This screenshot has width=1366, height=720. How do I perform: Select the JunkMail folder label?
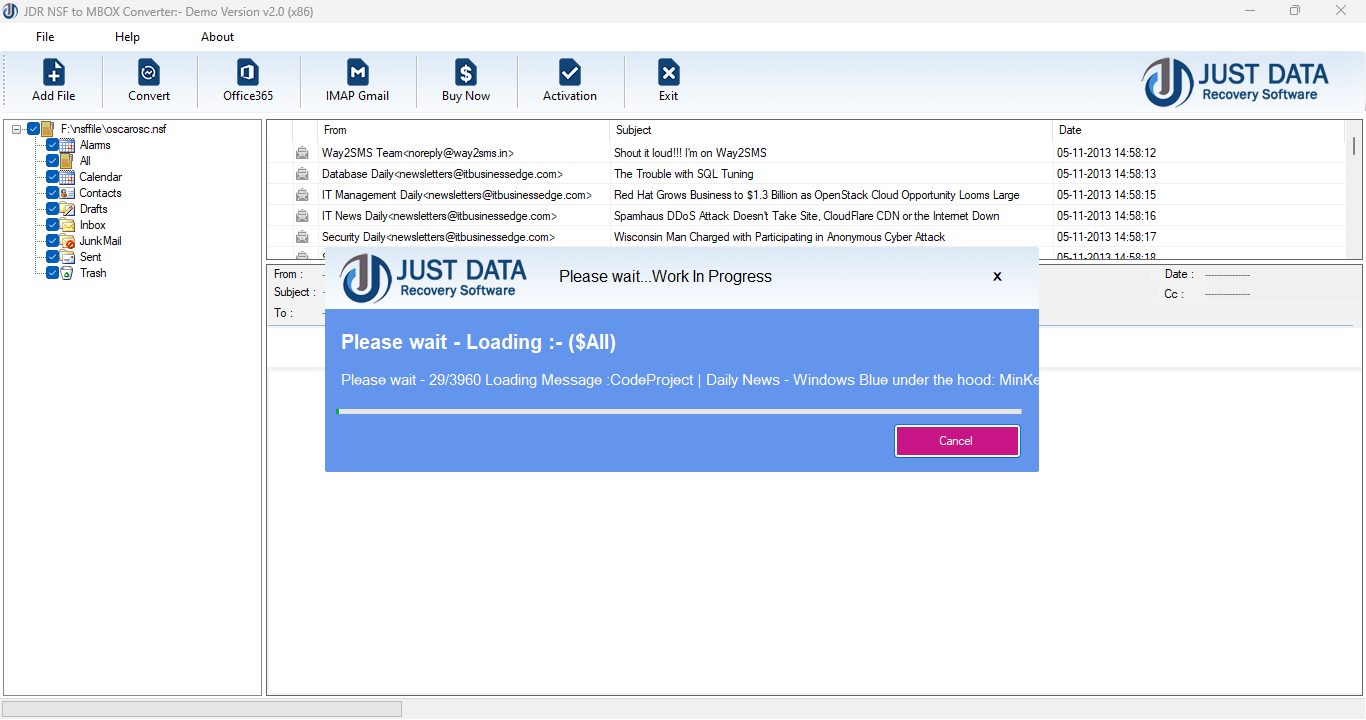(101, 241)
